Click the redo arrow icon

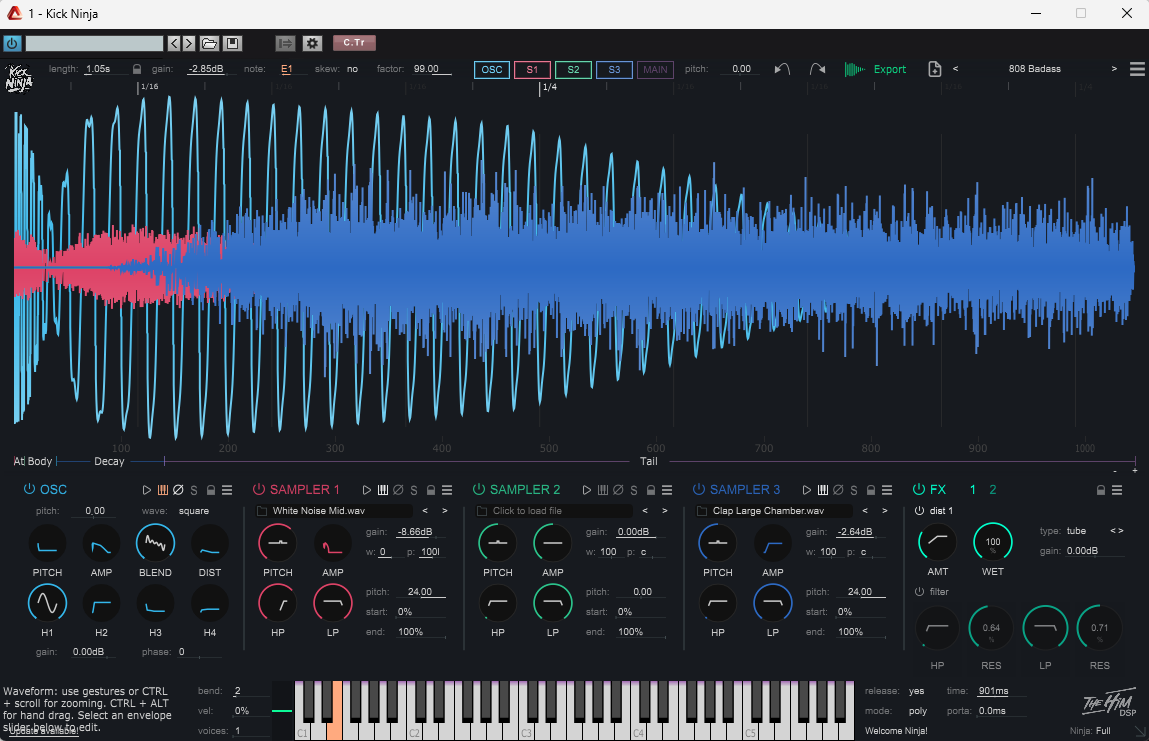817,69
